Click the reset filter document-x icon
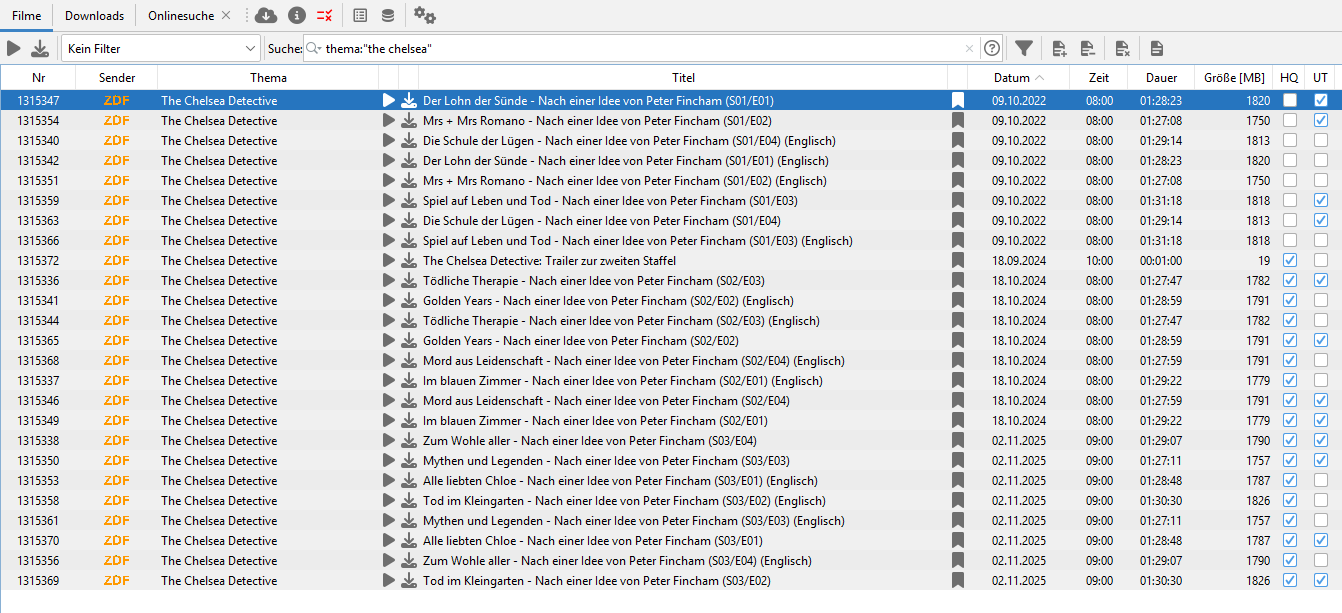Viewport: 1342px width, 613px height. (x=1123, y=48)
